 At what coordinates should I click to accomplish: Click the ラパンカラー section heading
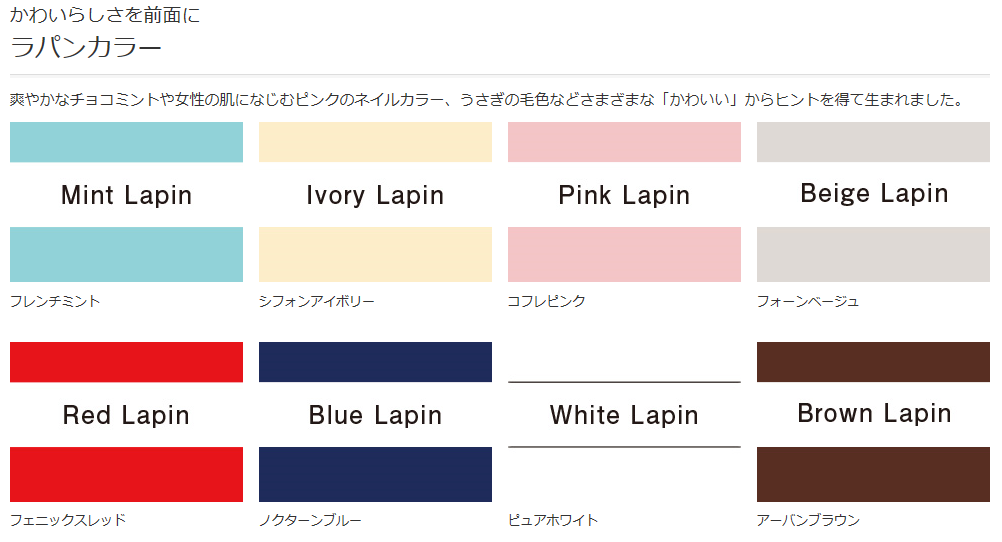[x=86, y=48]
